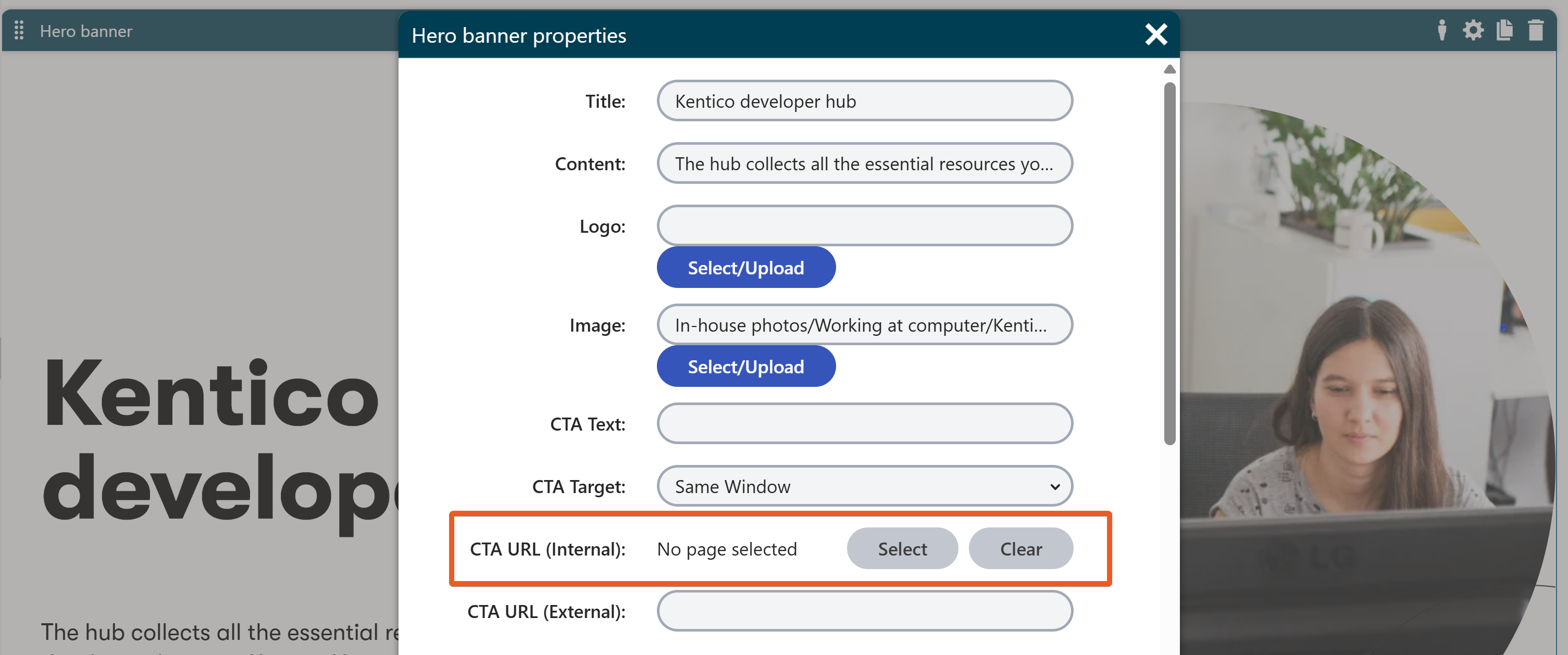The width and height of the screenshot is (1568, 655).
Task: Click the dialog vertical scrollbar thumb
Action: click(1169, 263)
